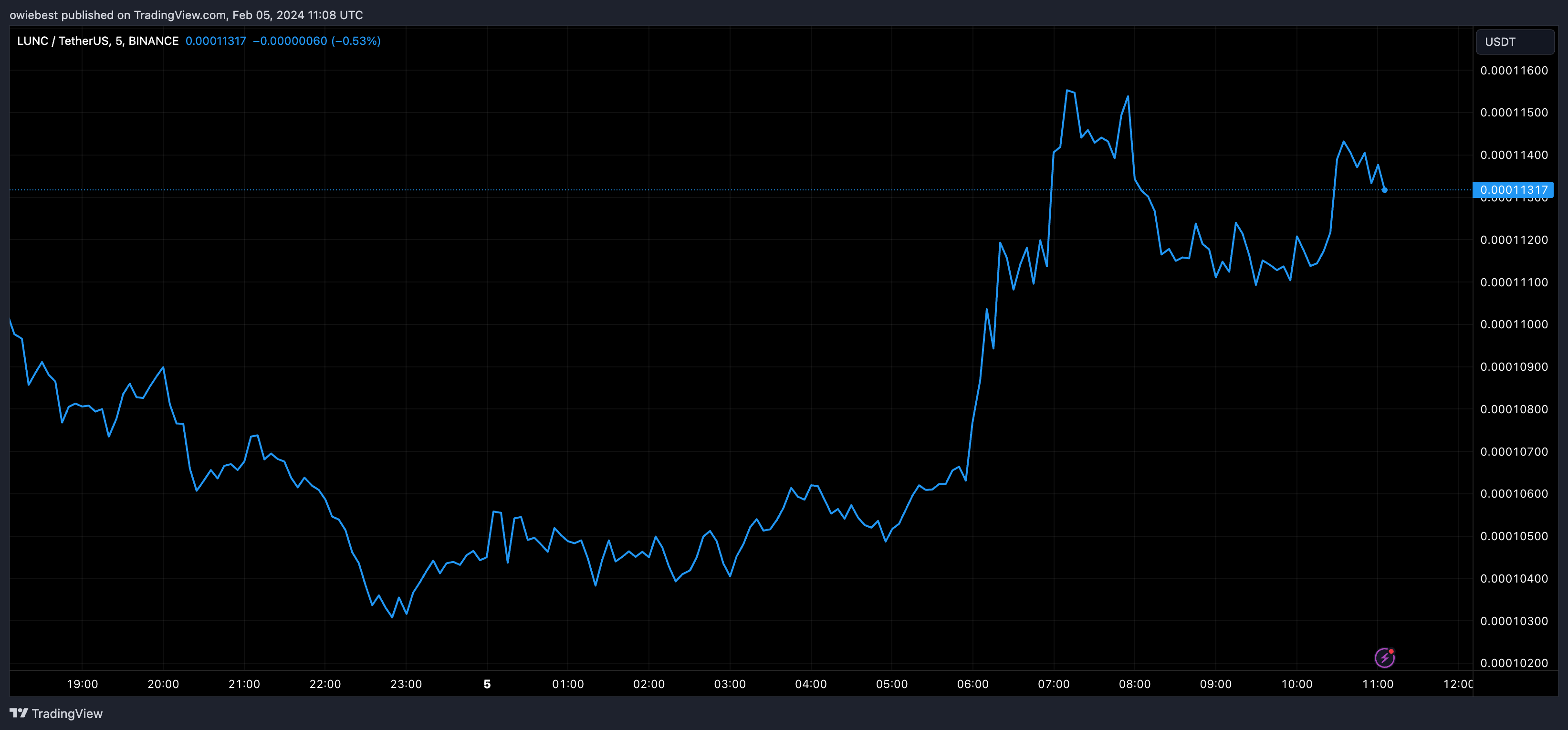
Task: Click the highlighted 0.00011317 price label
Action: [1513, 190]
